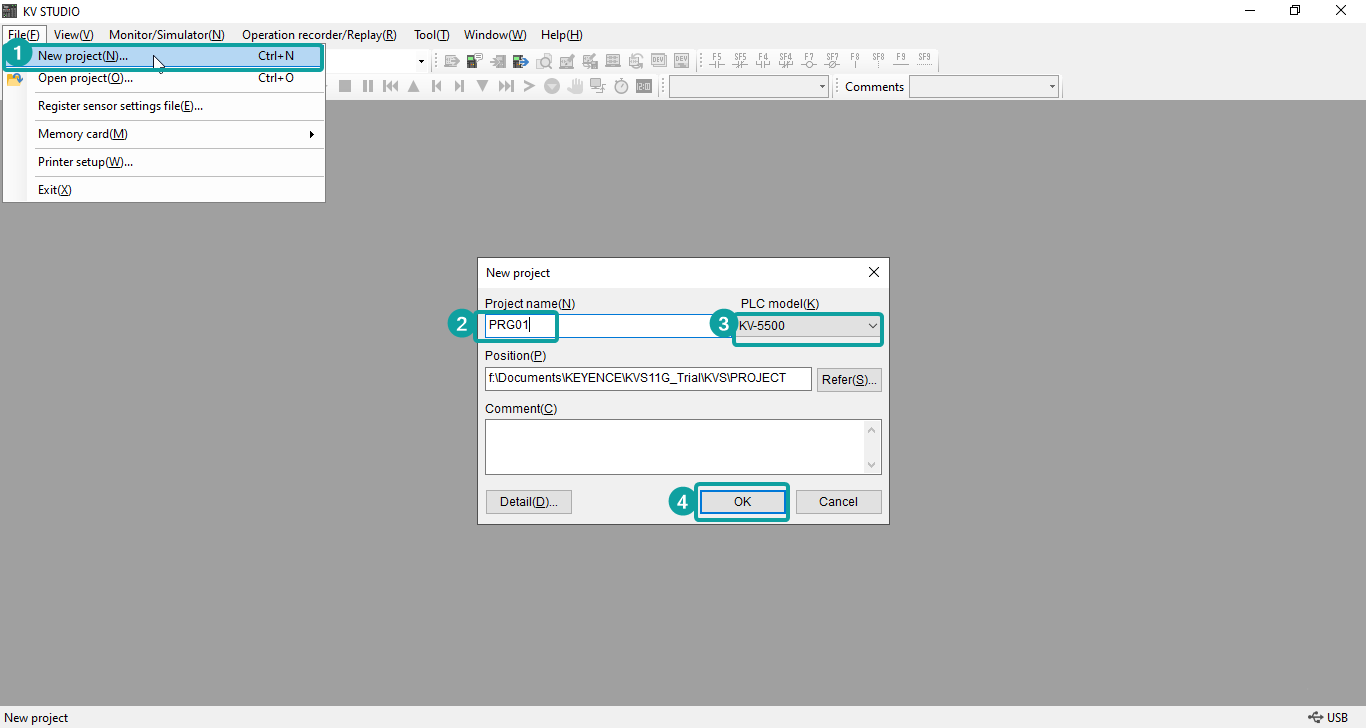Screen dimensions: 1366x728
Task: Open the PLC model dropdown
Action: tap(809, 326)
